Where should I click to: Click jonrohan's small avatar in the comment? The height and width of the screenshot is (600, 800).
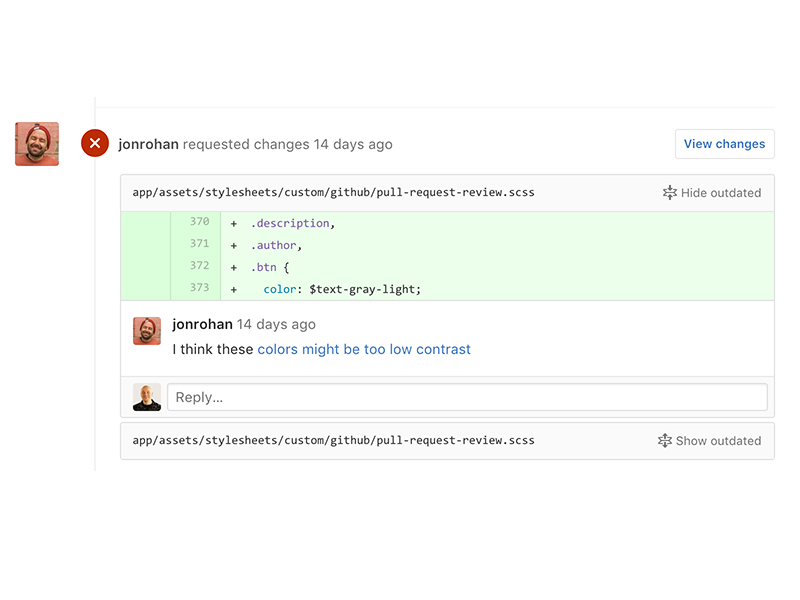pyautogui.click(x=147, y=331)
